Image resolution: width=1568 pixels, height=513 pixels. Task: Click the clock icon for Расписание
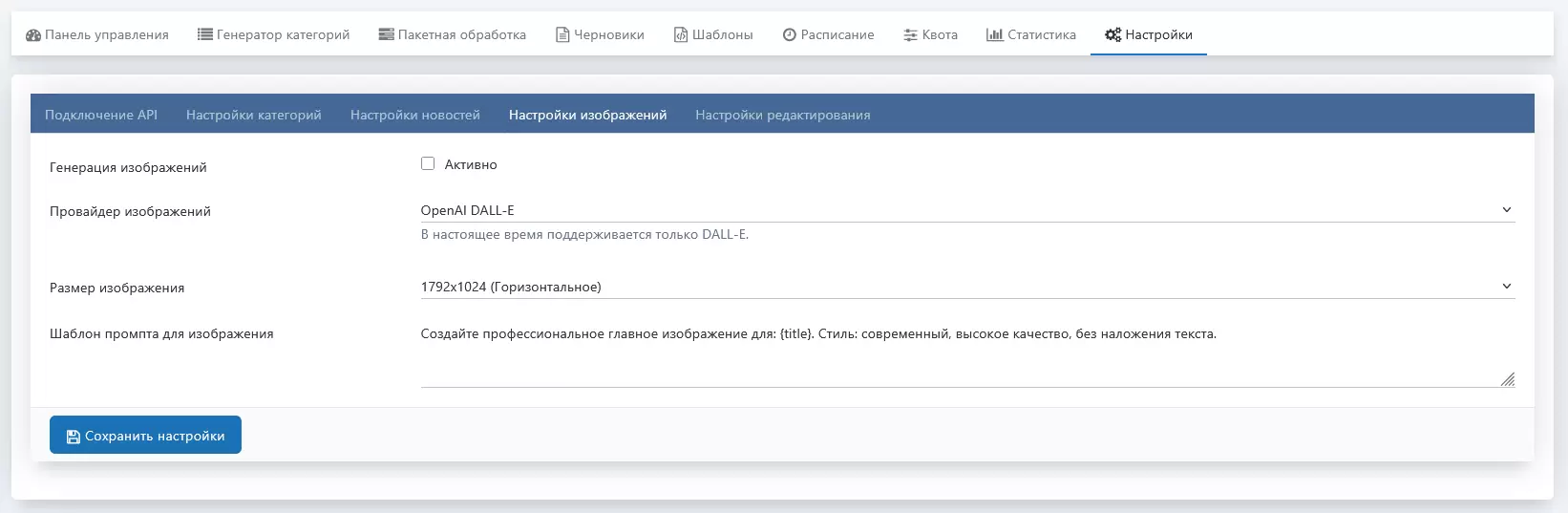(x=790, y=35)
